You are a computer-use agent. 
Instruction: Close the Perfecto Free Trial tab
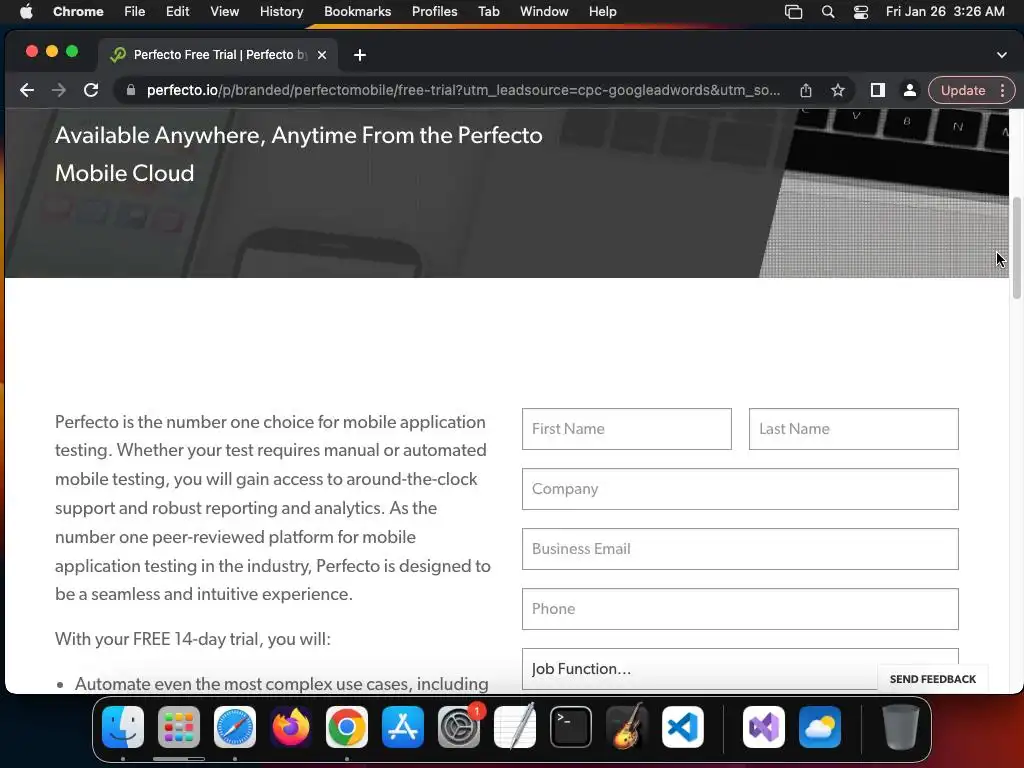pyautogui.click(x=322, y=55)
